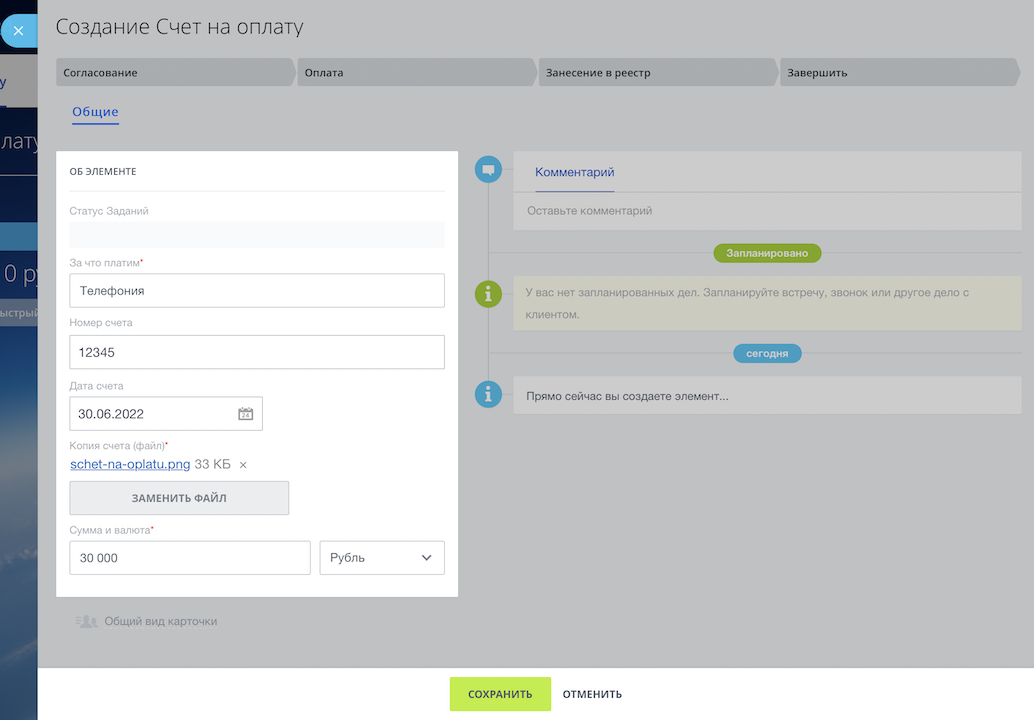Cancel creation with ОТМЕНИТЬ
The image size is (1034, 720).
[x=592, y=694]
